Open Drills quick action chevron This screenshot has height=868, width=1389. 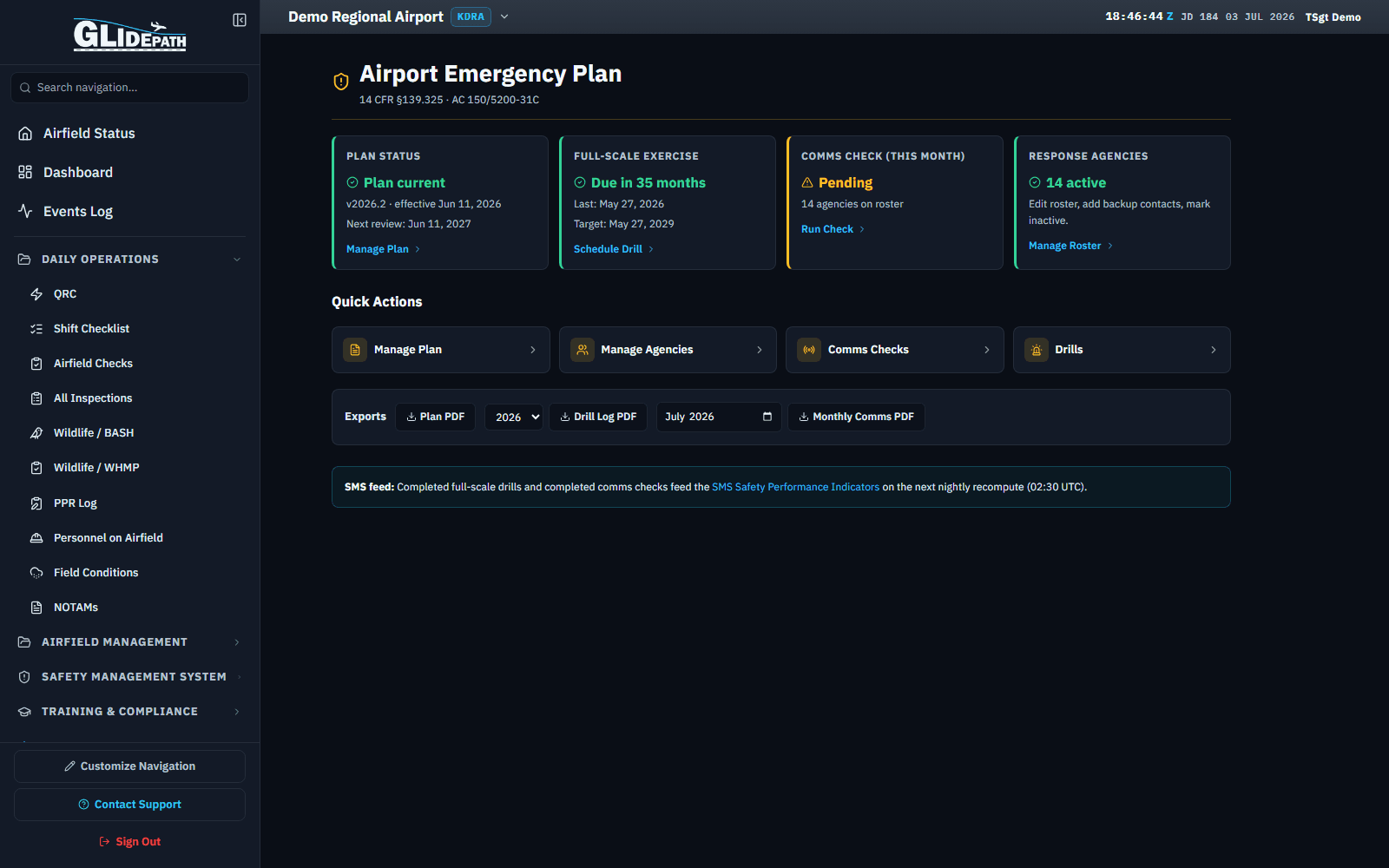tap(1214, 350)
